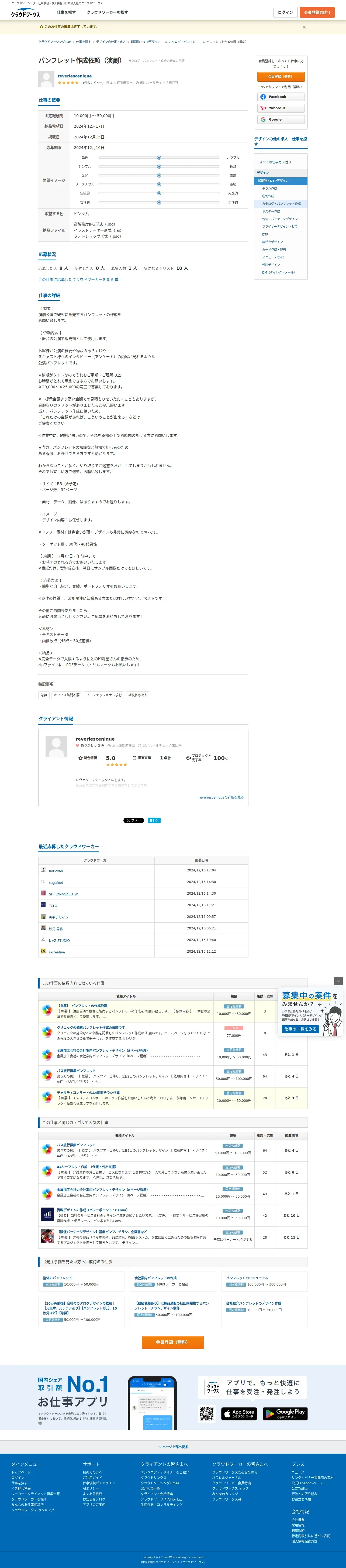Click SHIRONAGASU_W avatar icon

click(x=43, y=893)
